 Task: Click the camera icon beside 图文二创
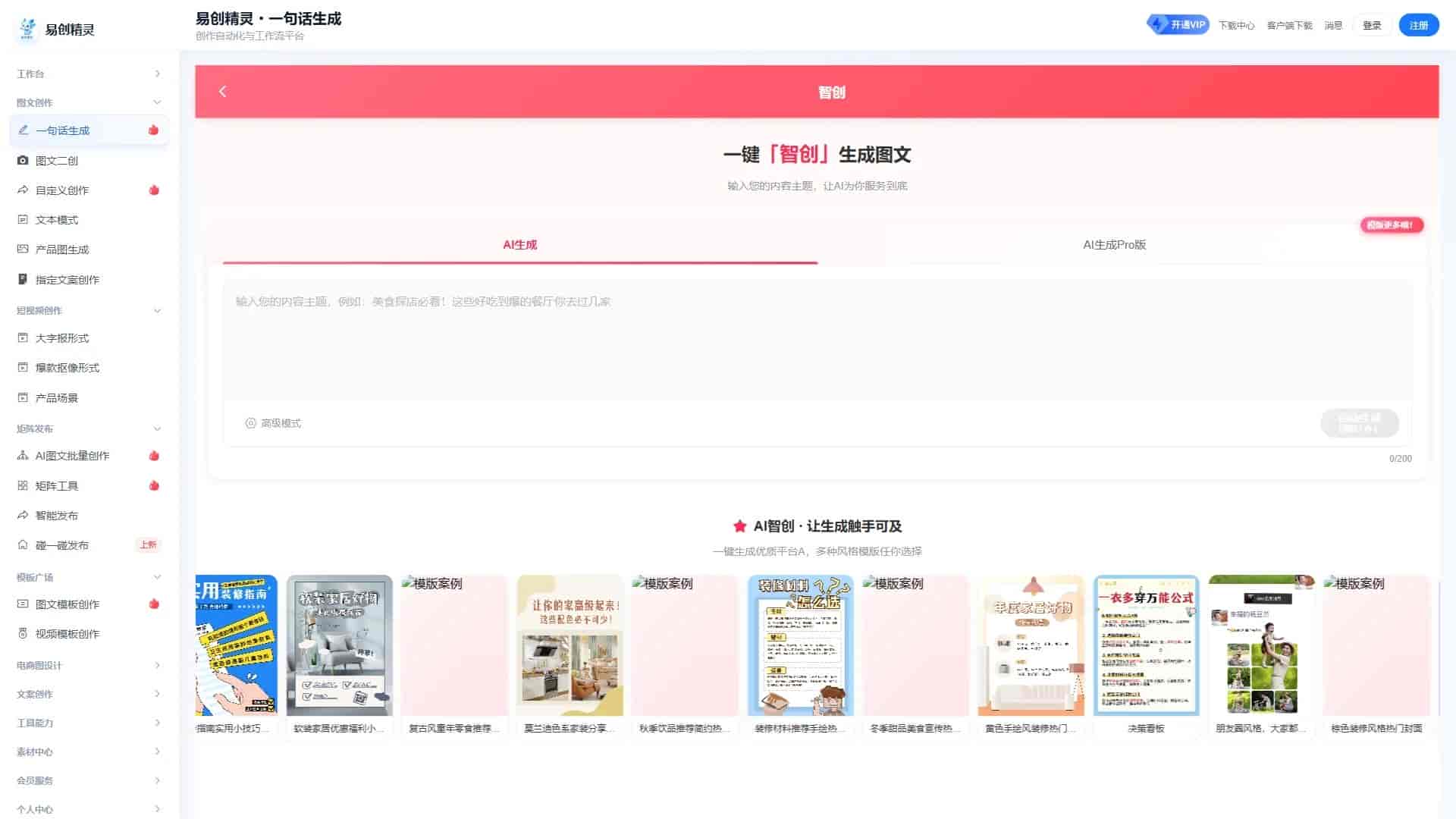23,161
